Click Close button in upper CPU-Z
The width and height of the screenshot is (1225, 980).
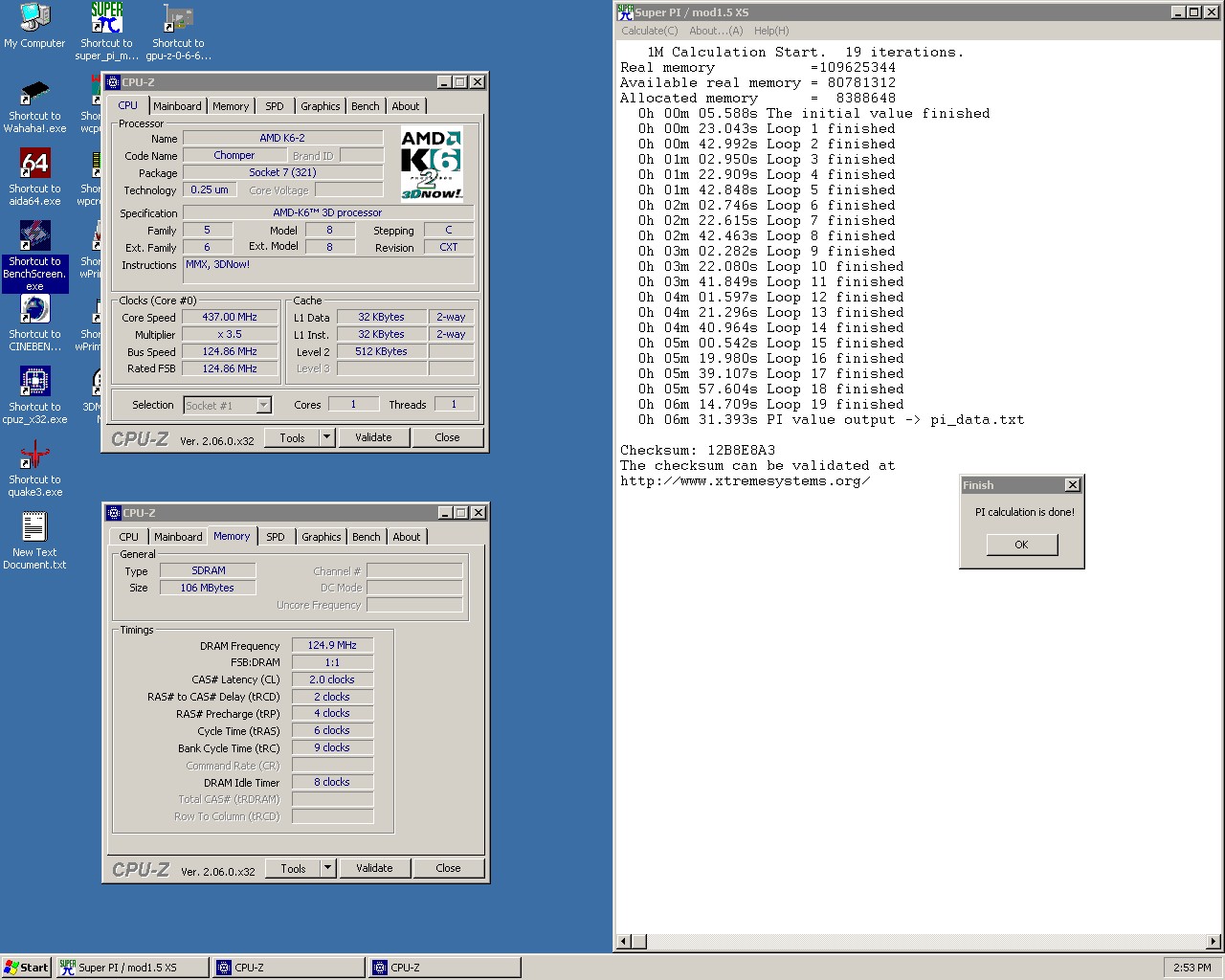tap(447, 437)
